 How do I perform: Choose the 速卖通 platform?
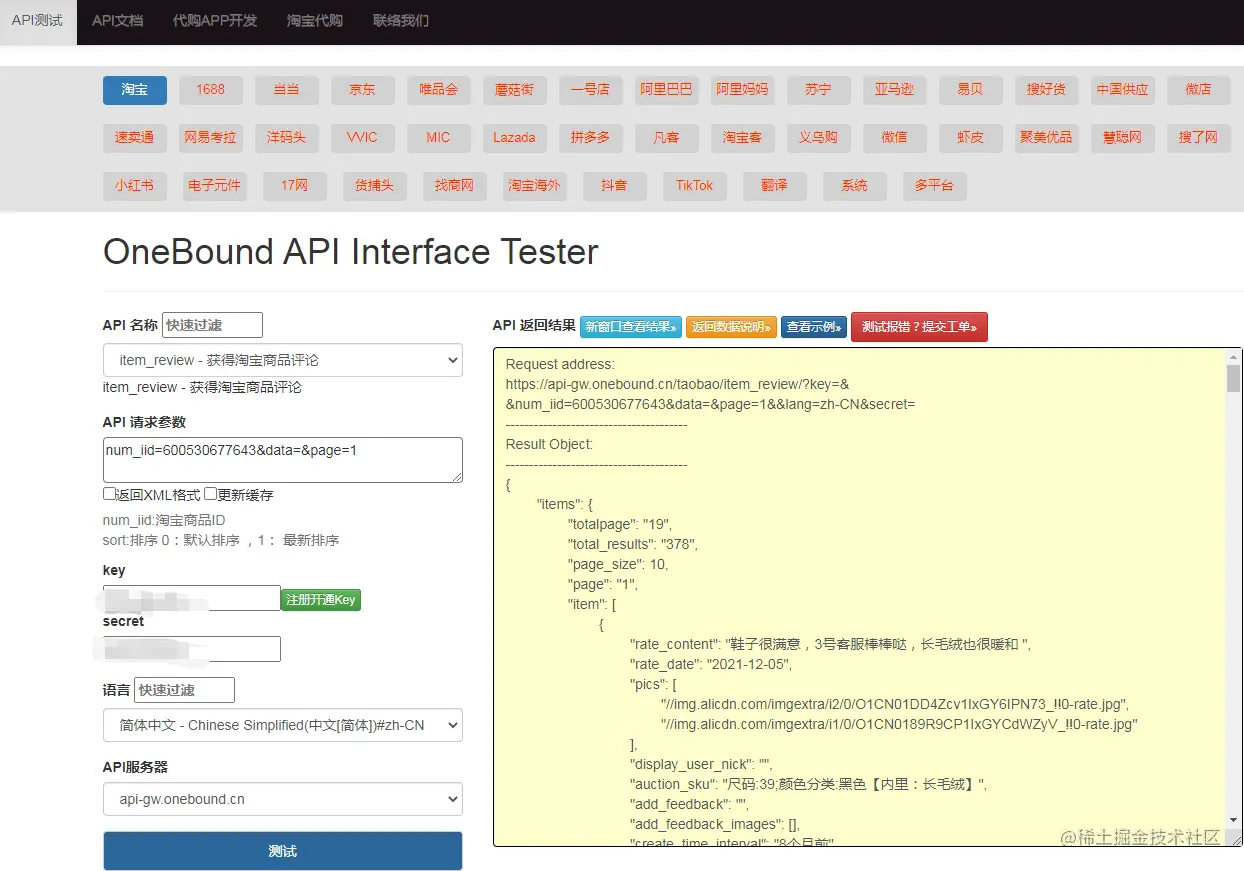pos(135,138)
